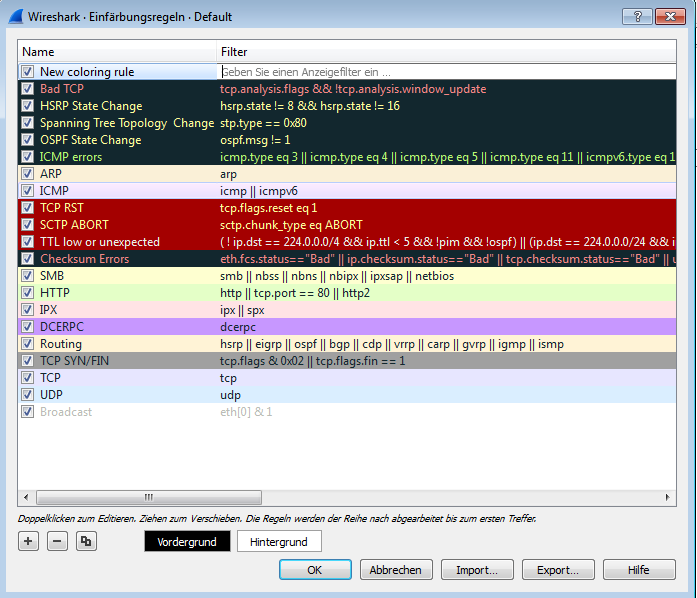Click the Import... button
This screenshot has width=697, height=598.
[477, 570]
